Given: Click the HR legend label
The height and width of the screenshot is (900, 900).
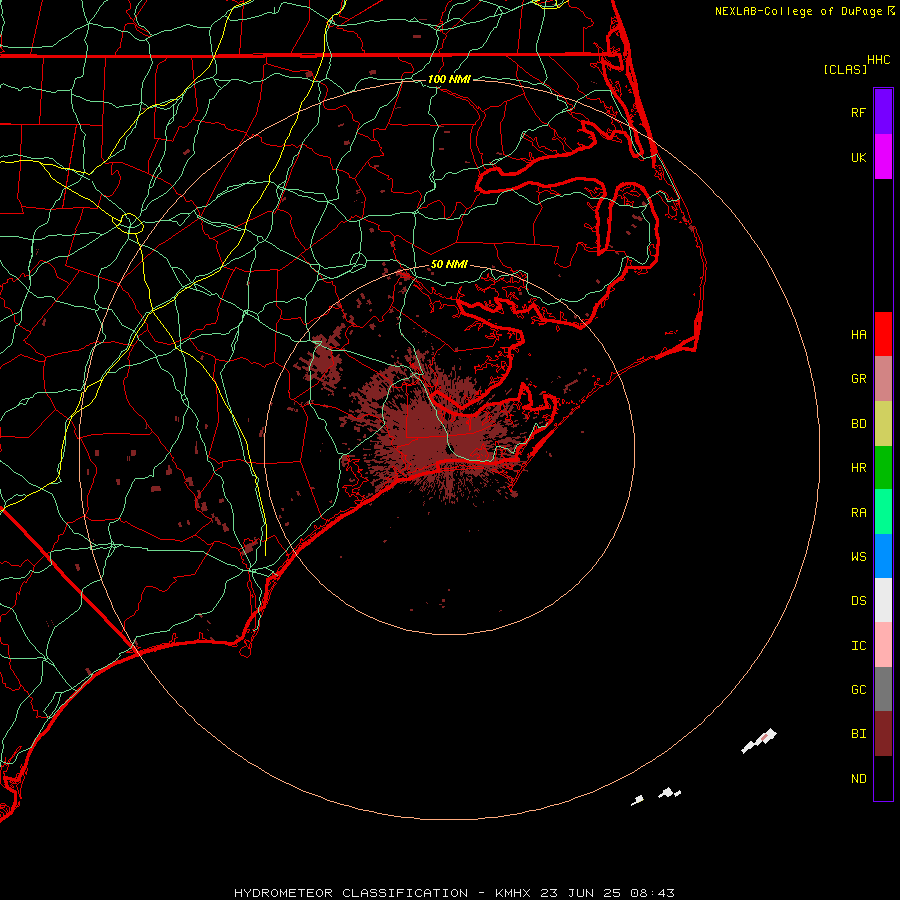Looking at the screenshot, I should coord(858,468).
